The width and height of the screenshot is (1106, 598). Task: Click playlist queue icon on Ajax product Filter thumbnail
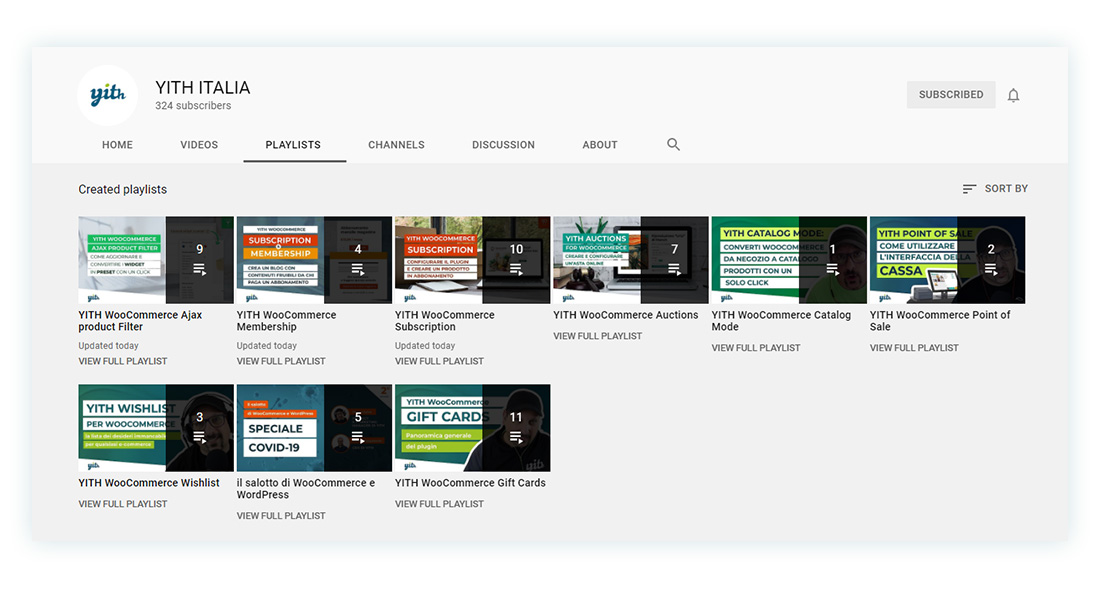pos(200,269)
